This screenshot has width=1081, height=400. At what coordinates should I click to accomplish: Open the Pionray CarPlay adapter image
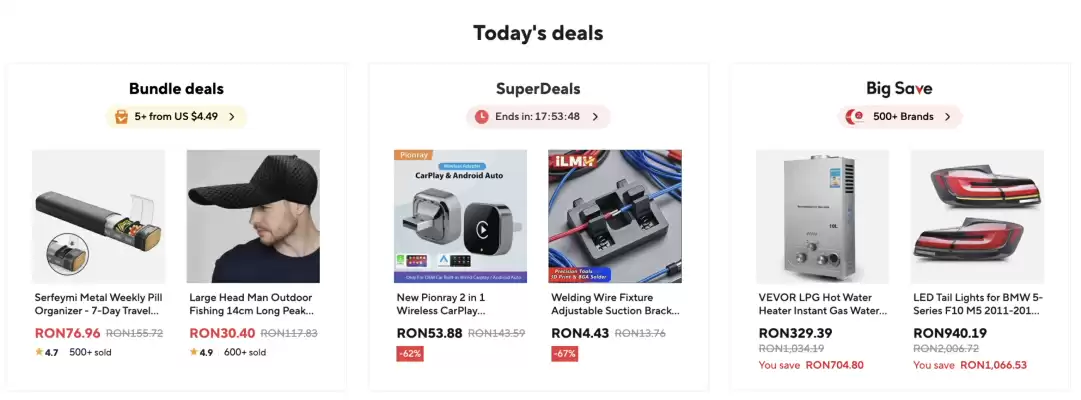[461, 216]
